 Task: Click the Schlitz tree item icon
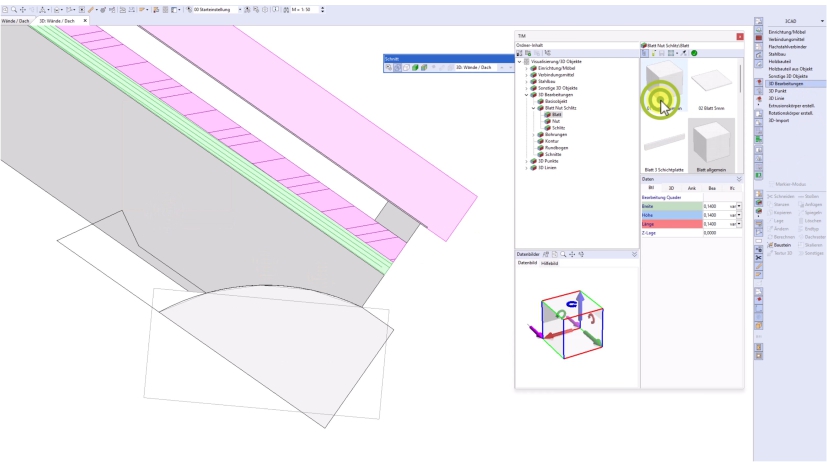point(548,128)
